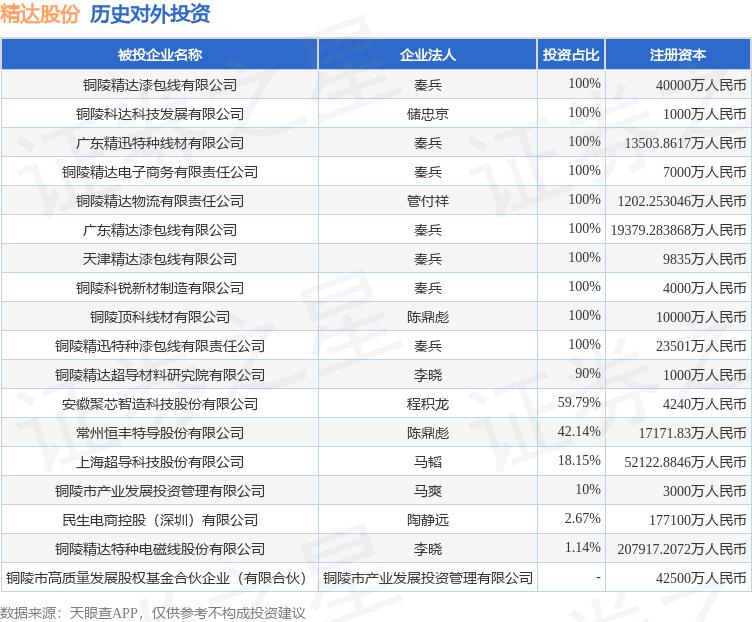Click 9835万人民币 registered capital
The height and width of the screenshot is (622, 752).
(x=705, y=259)
